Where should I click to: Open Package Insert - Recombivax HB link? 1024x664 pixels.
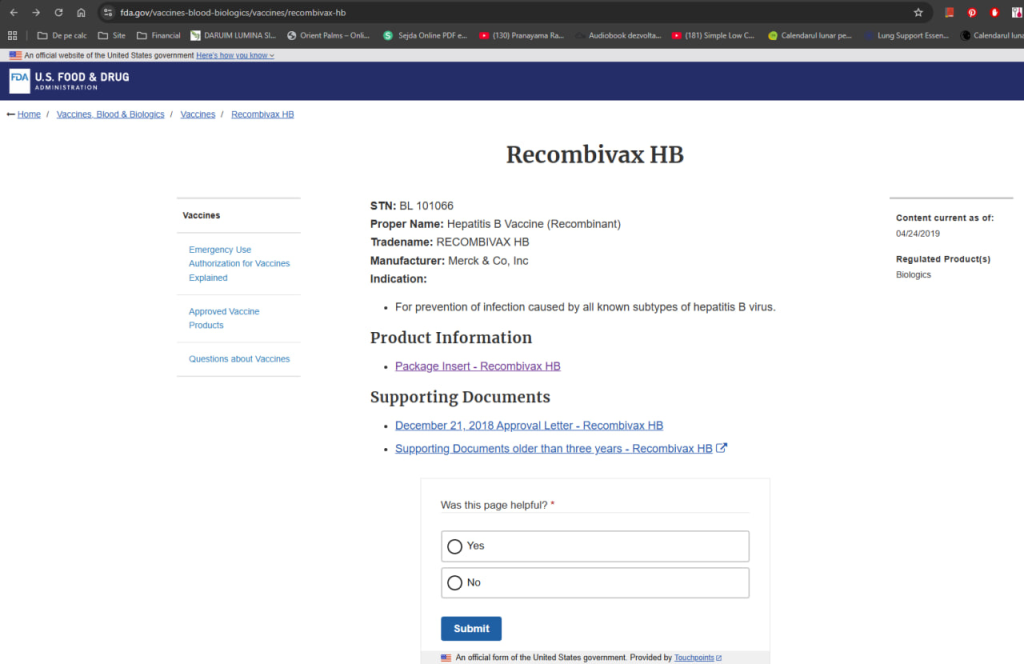[x=477, y=366]
